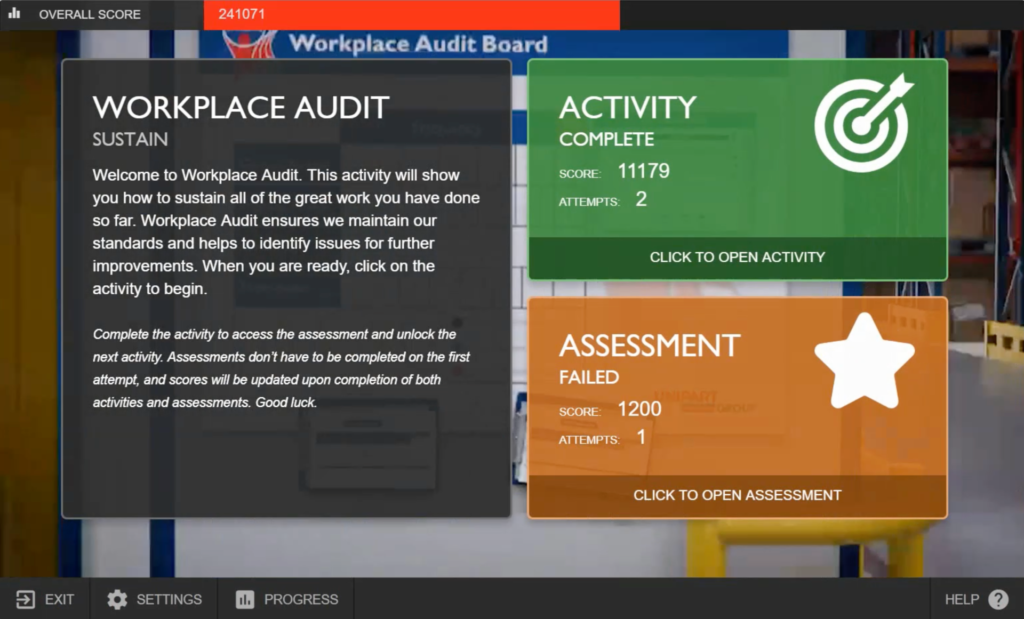Click the Activity card title
This screenshot has height=619, width=1024.
627,108
